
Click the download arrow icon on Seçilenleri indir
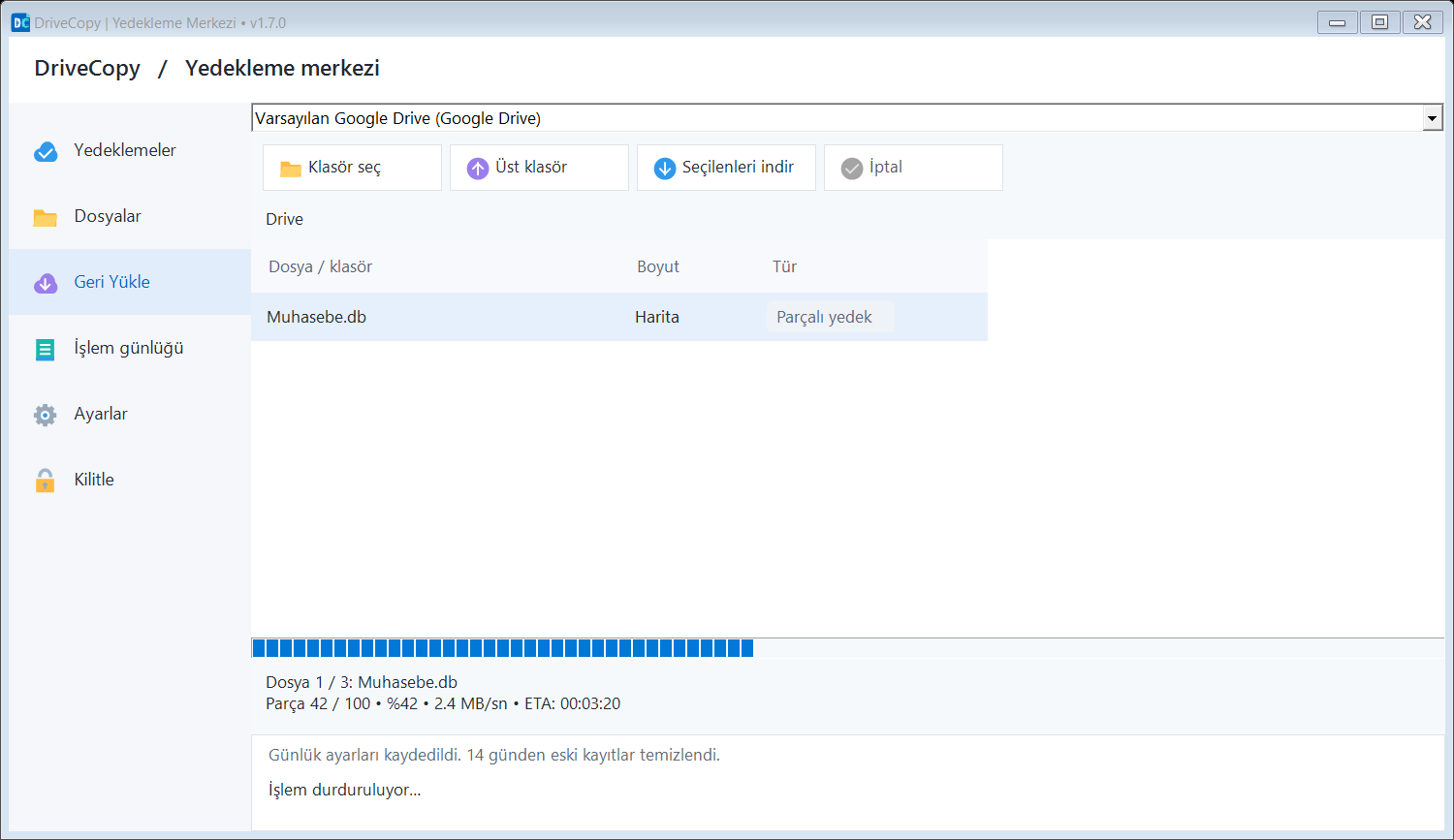tap(665, 169)
